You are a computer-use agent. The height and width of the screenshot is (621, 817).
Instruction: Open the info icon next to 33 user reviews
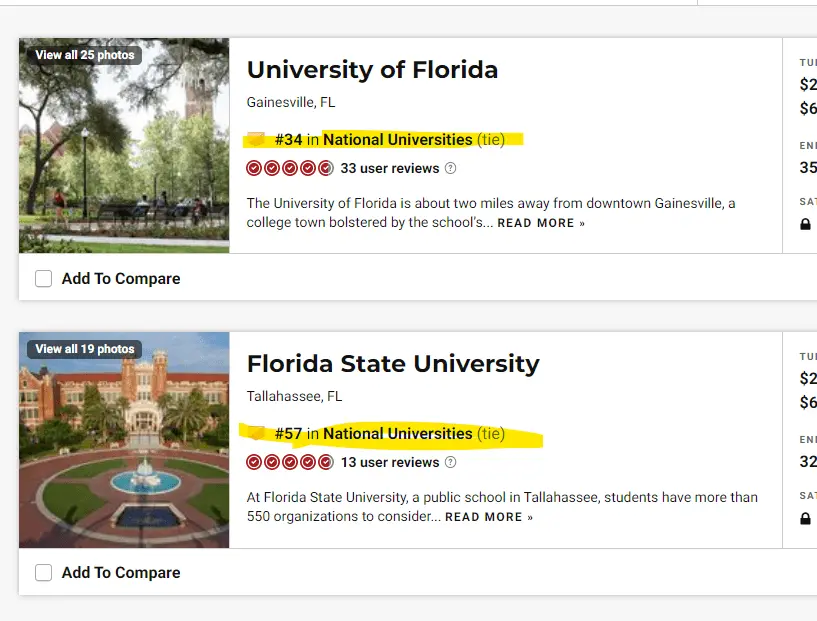pos(450,168)
